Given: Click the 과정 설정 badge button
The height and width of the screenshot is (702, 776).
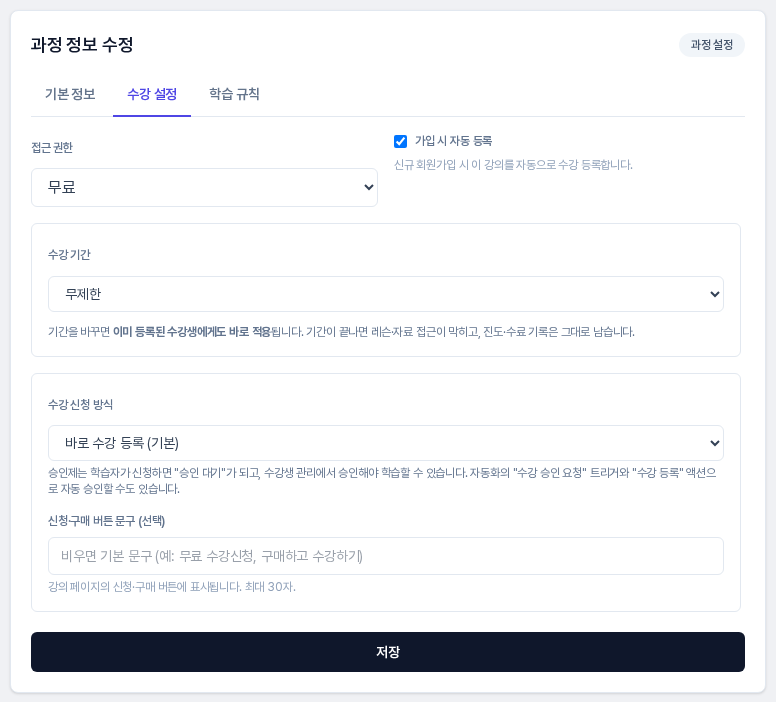Looking at the screenshot, I should pos(711,45).
